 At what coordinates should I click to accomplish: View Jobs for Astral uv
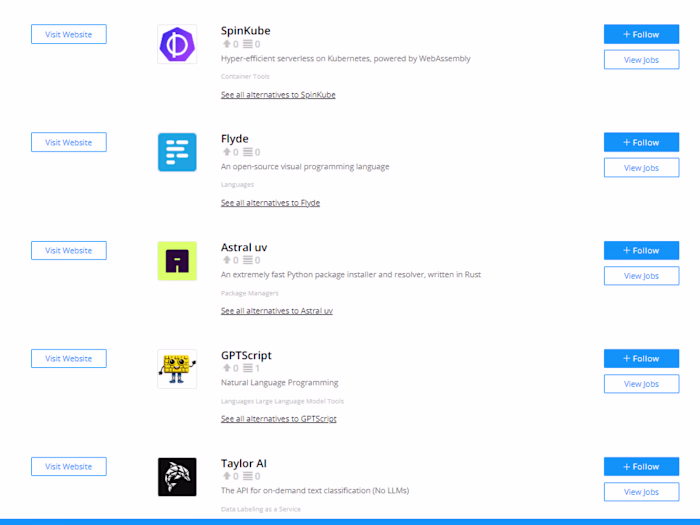(642, 276)
